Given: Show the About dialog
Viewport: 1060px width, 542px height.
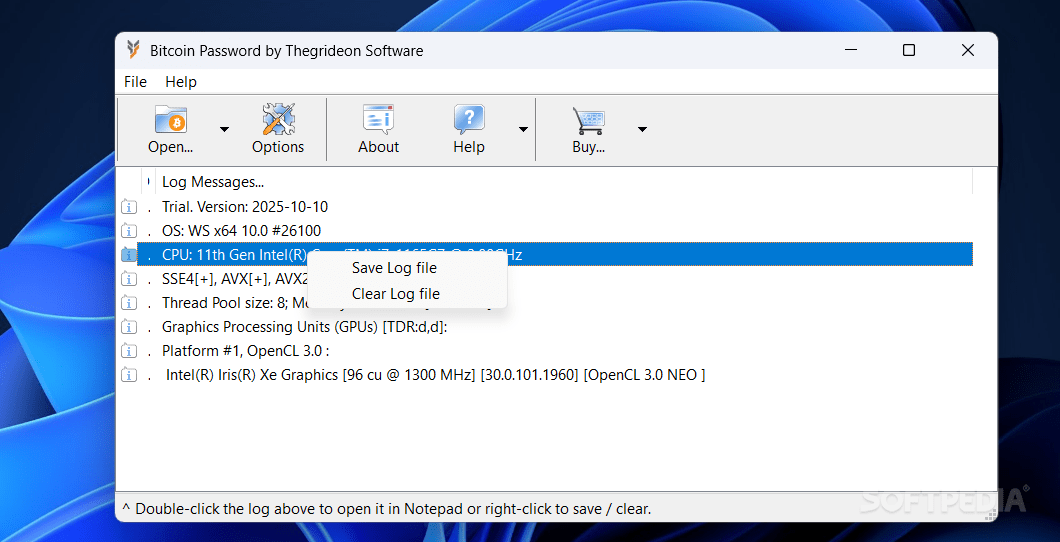Looking at the screenshot, I should point(379,130).
